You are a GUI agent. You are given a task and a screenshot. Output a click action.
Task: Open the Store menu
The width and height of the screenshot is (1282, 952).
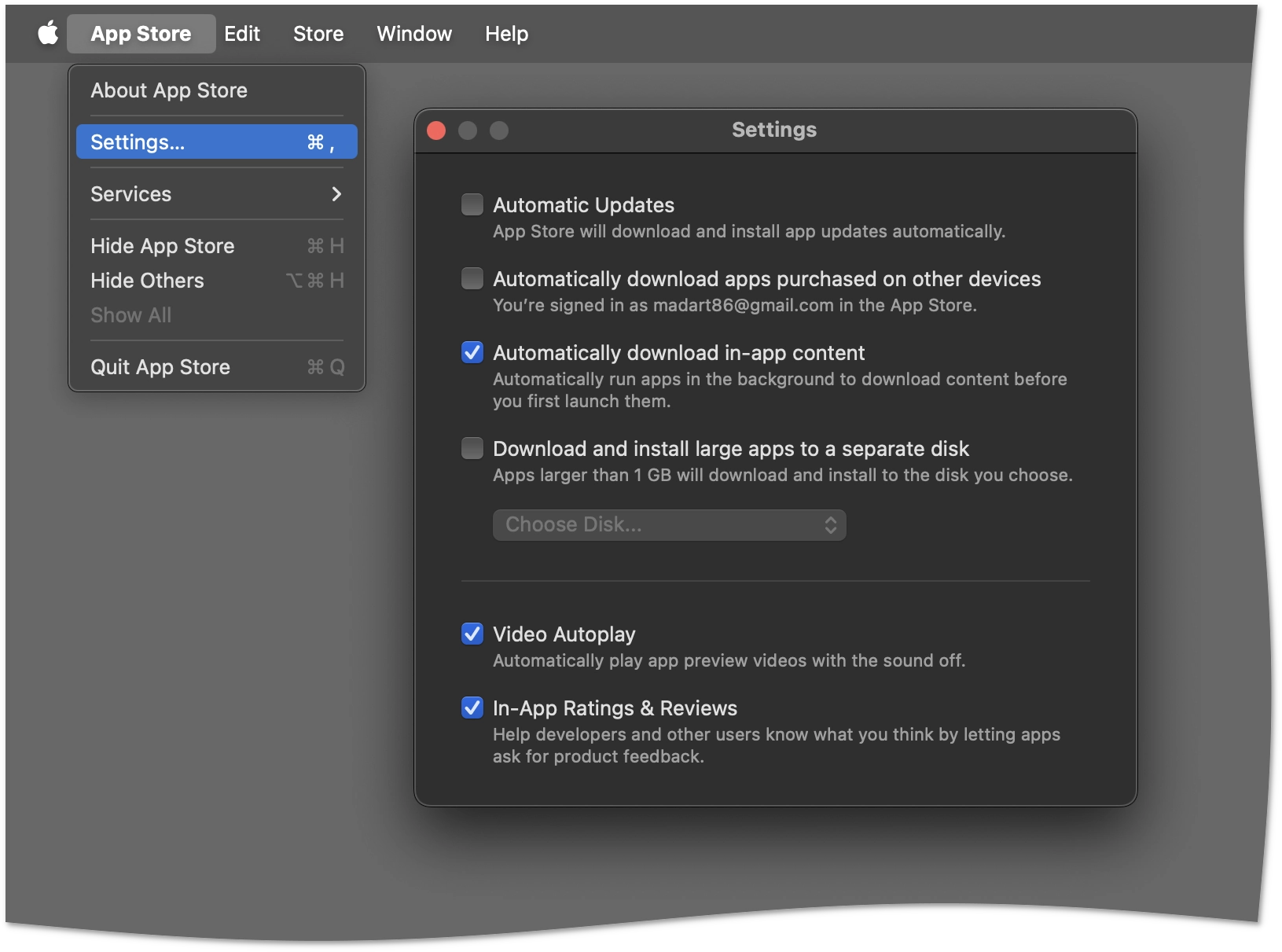tap(318, 34)
